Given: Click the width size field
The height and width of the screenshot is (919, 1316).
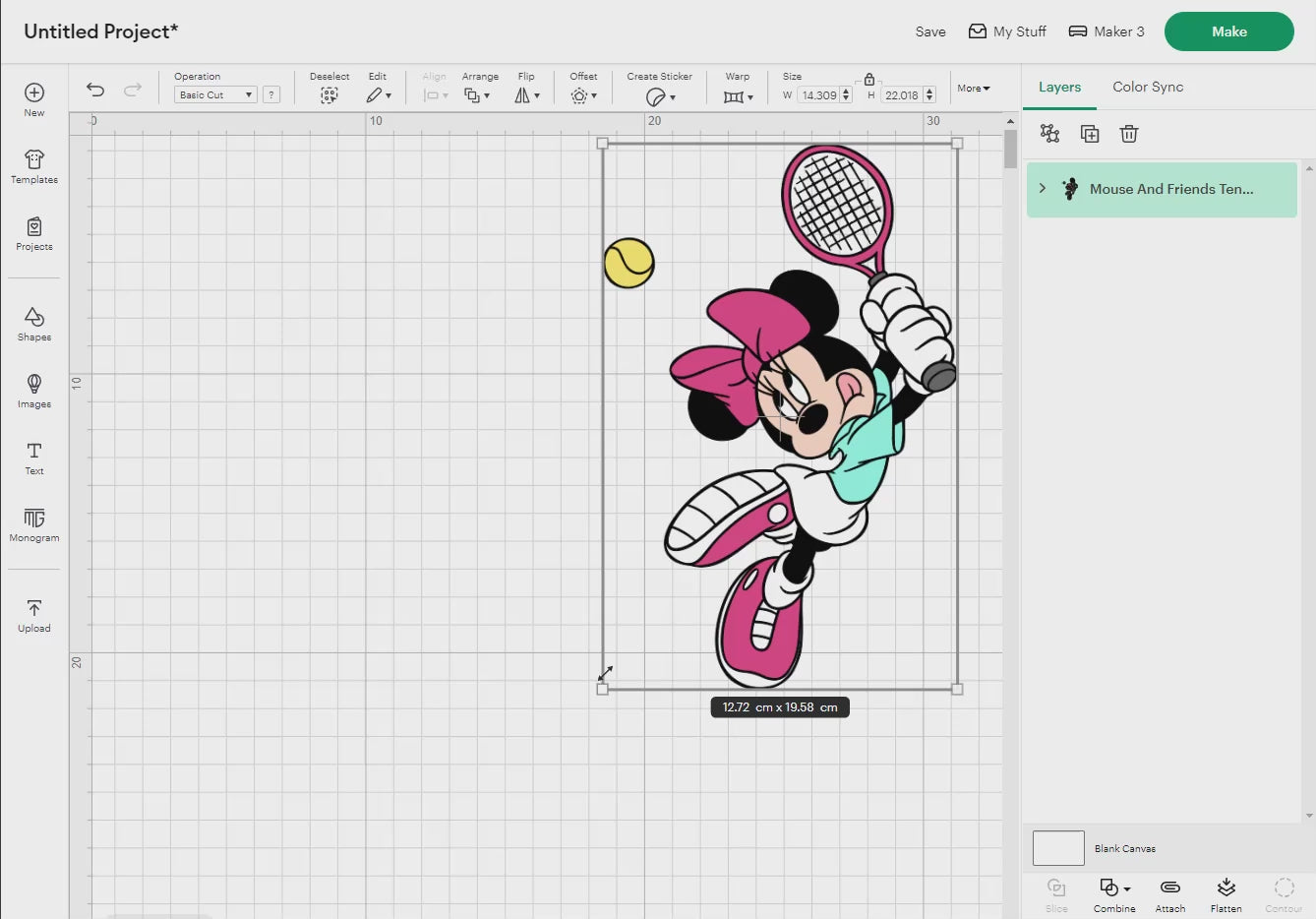Looking at the screenshot, I should tap(818, 95).
